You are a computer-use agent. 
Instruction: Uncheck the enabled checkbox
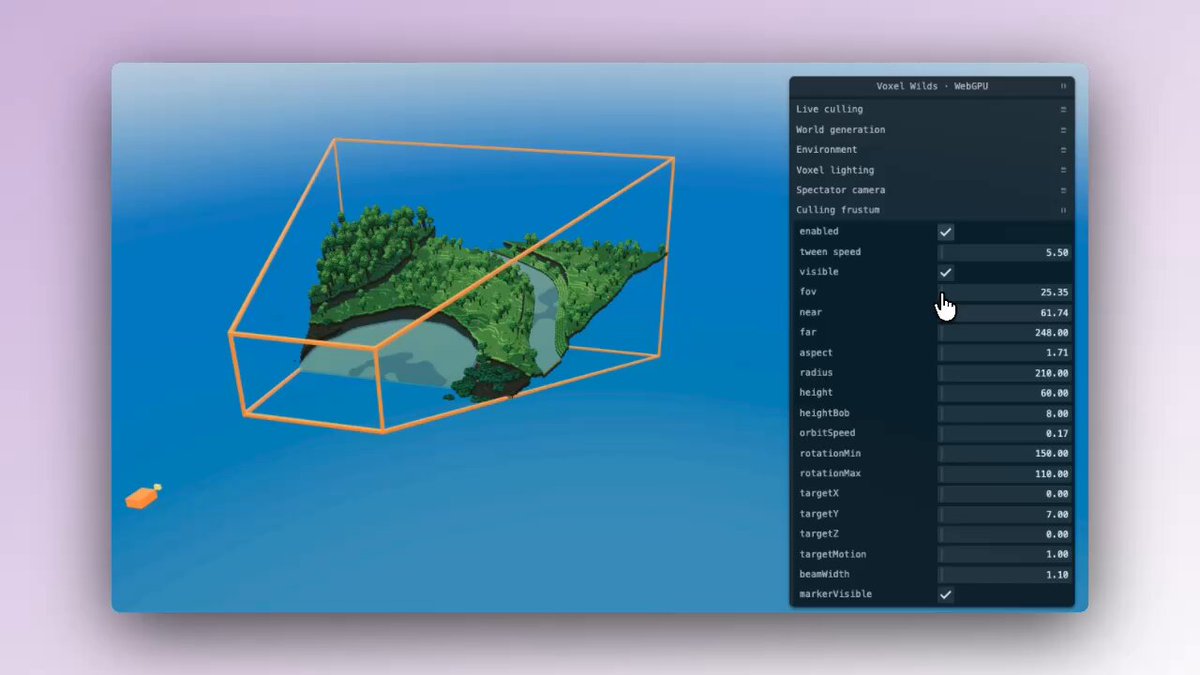945,232
